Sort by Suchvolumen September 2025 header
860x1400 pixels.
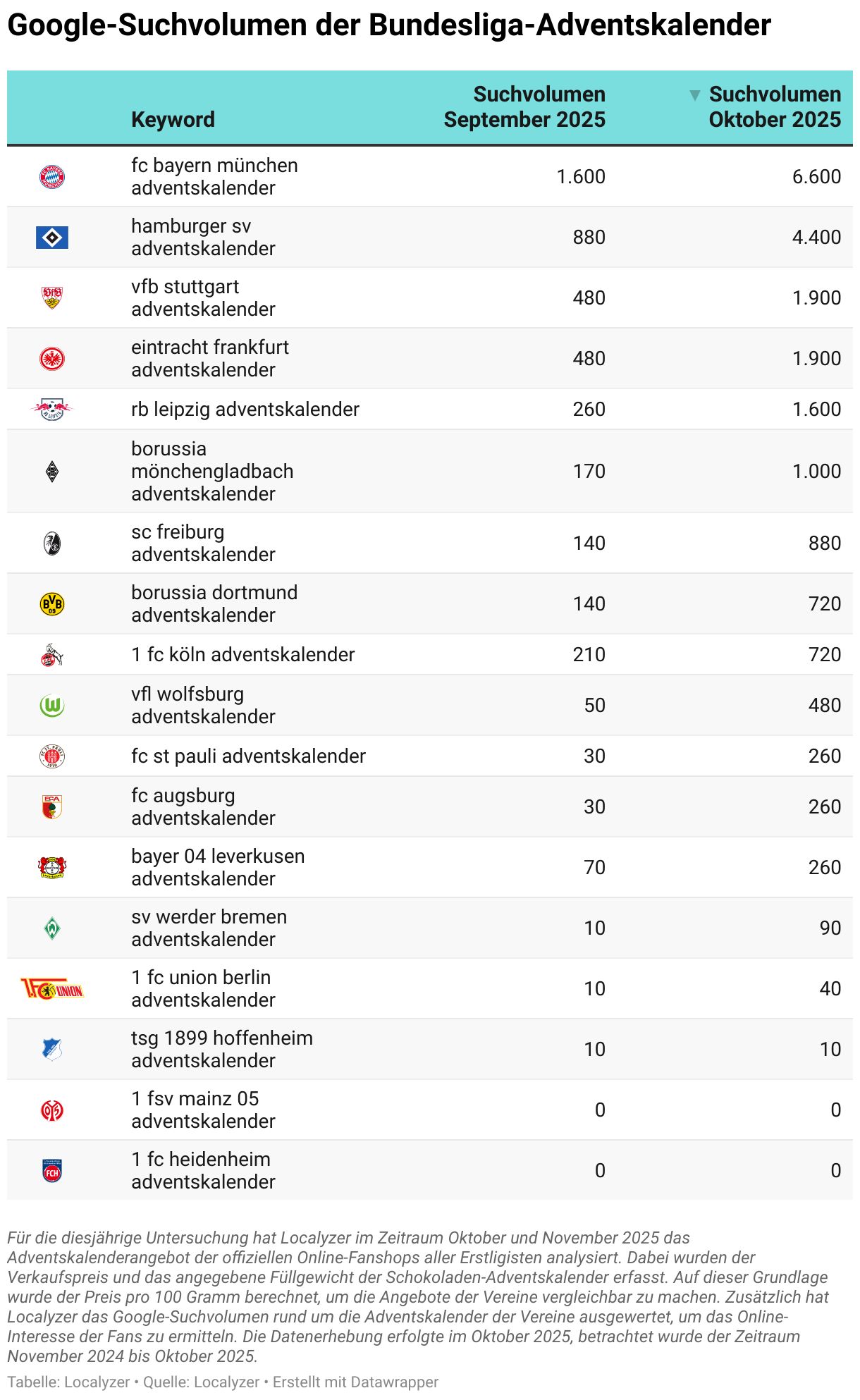[x=524, y=107]
